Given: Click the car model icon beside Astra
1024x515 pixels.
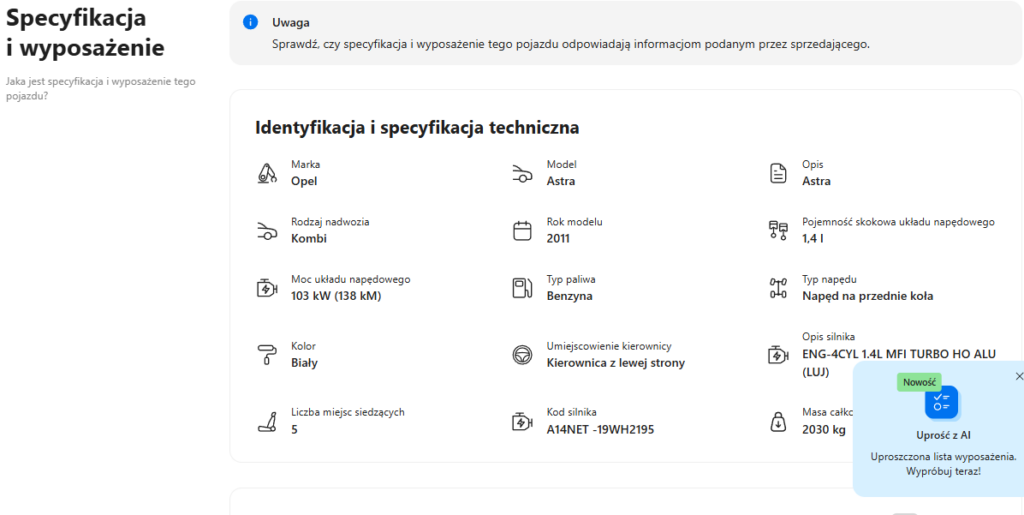Looking at the screenshot, I should click(522, 173).
